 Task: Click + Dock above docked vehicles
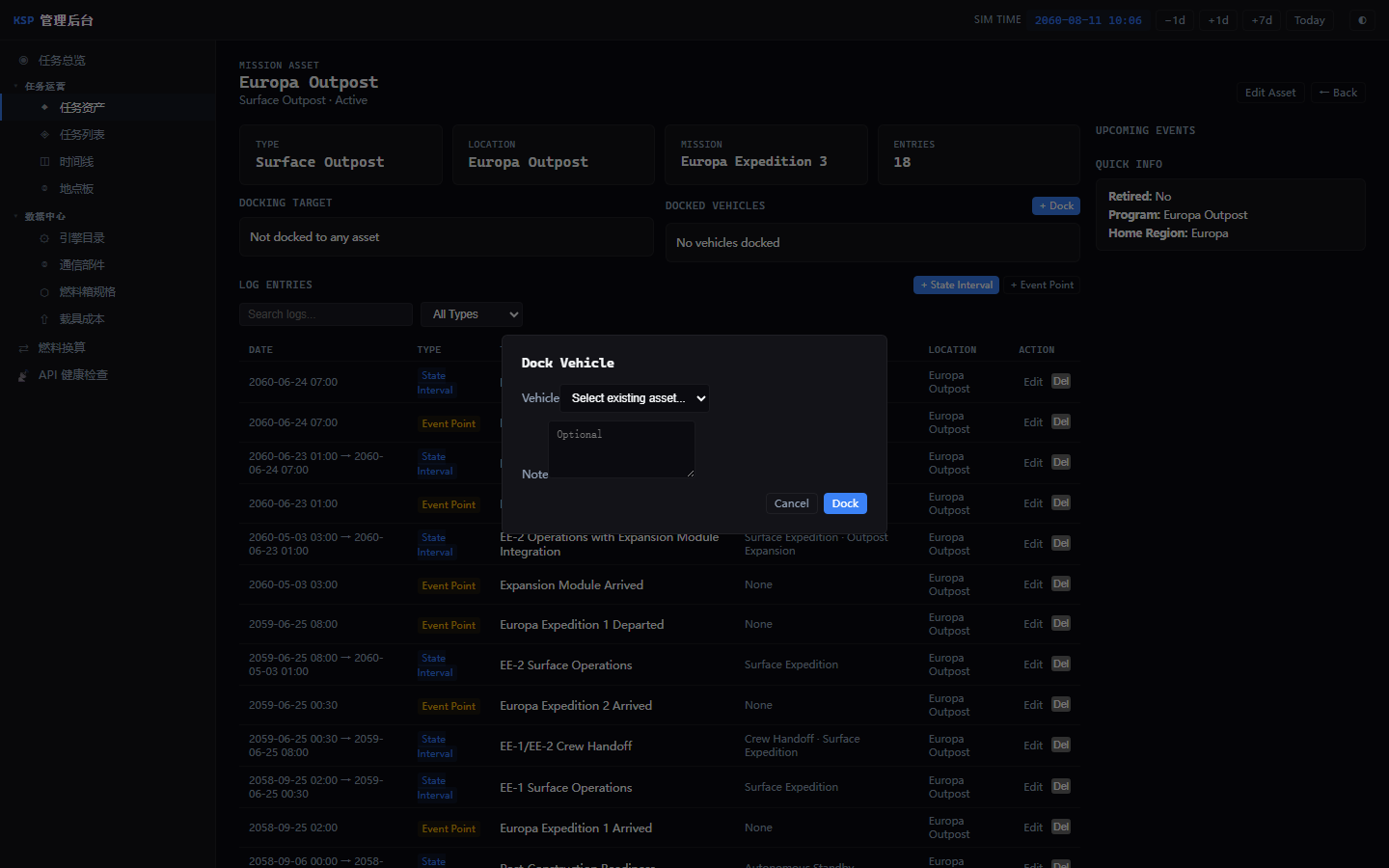click(1056, 205)
